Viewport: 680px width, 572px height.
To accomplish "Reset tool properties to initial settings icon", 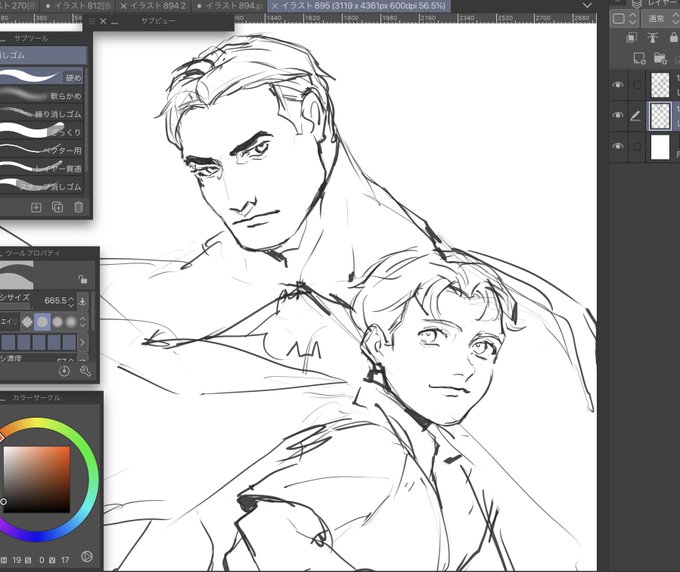I will pos(64,371).
